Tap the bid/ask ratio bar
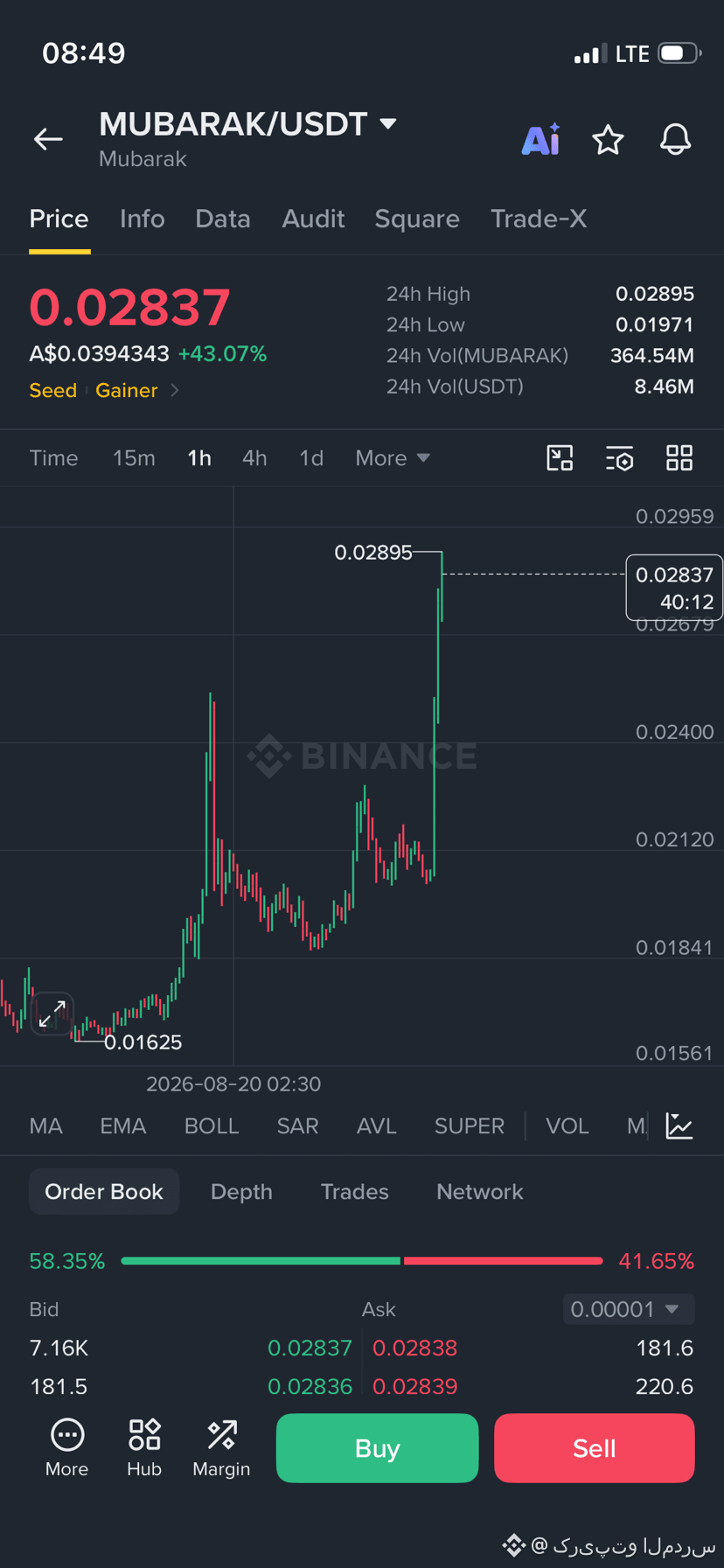 362,1261
